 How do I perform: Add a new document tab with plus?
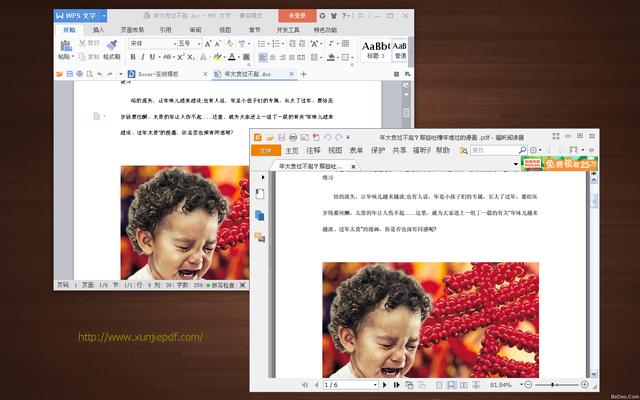pos(303,74)
